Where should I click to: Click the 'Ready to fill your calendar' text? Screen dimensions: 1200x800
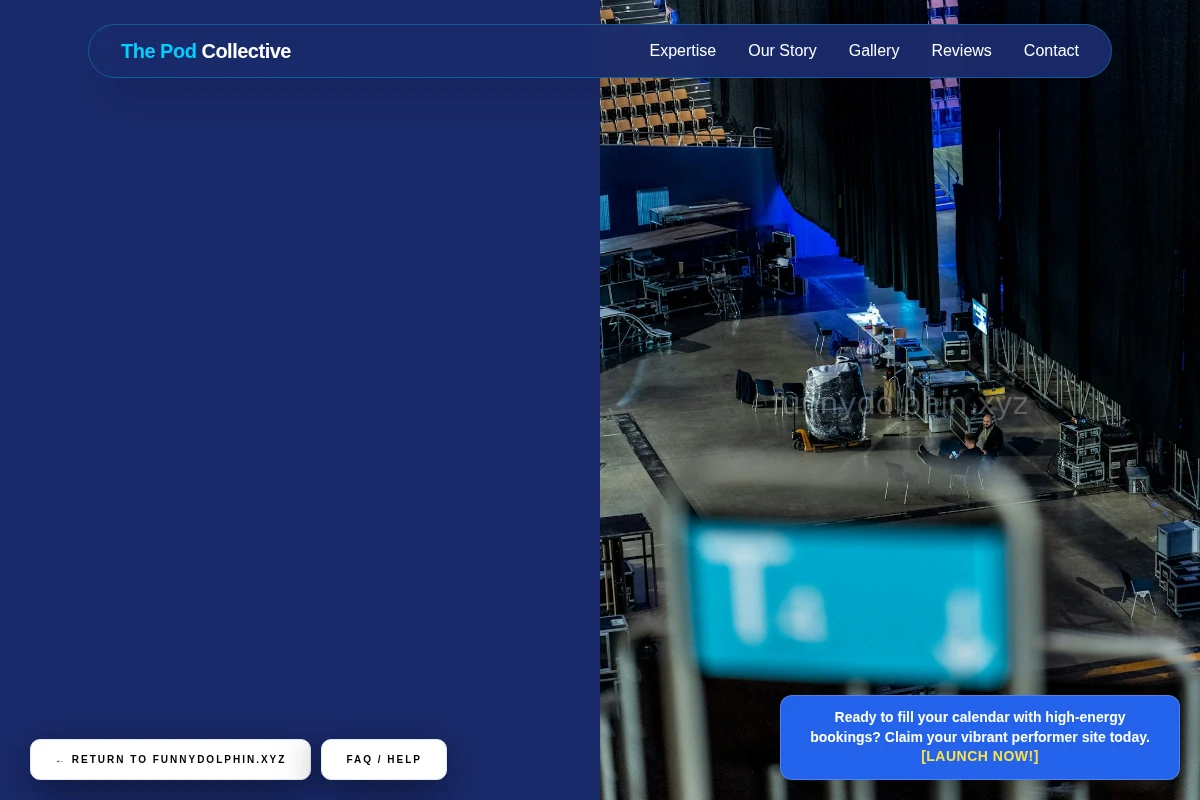pos(980,727)
